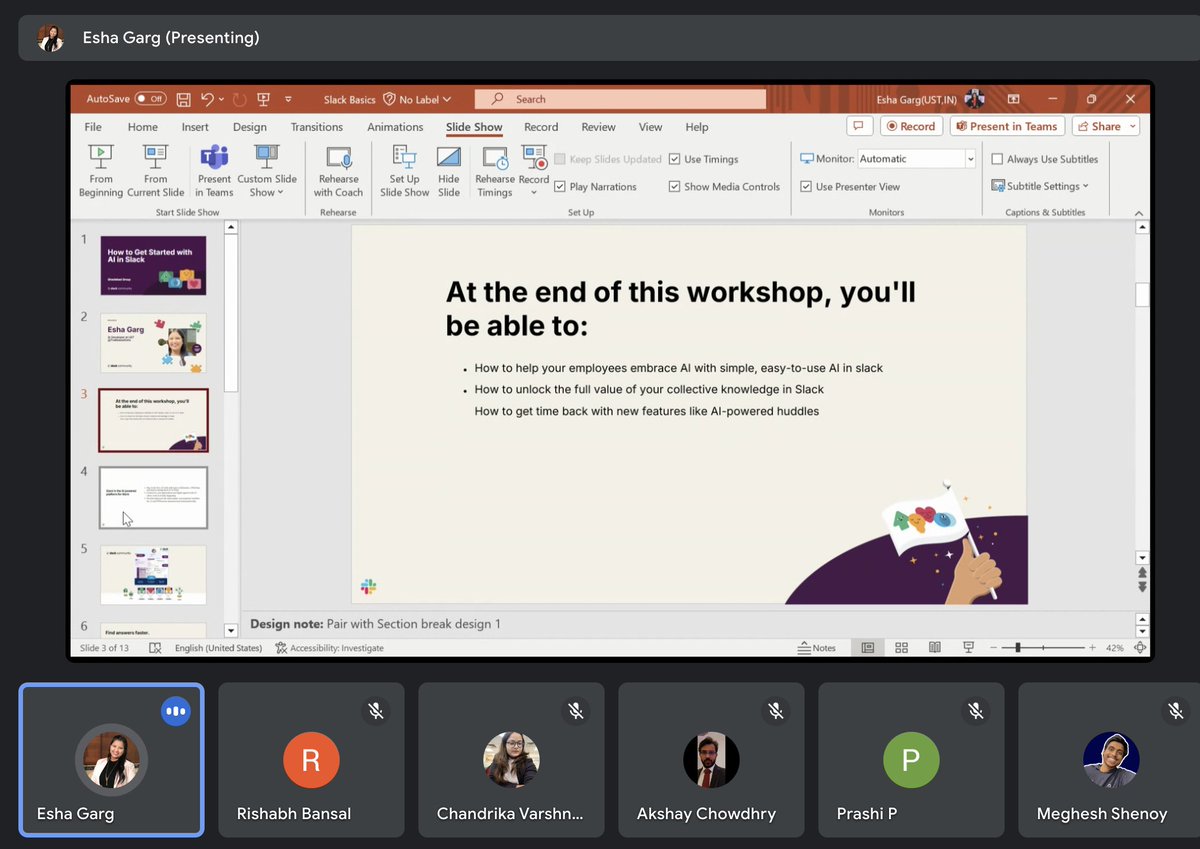Open the Design tab
Viewport: 1200px width, 849px height.
(x=249, y=127)
